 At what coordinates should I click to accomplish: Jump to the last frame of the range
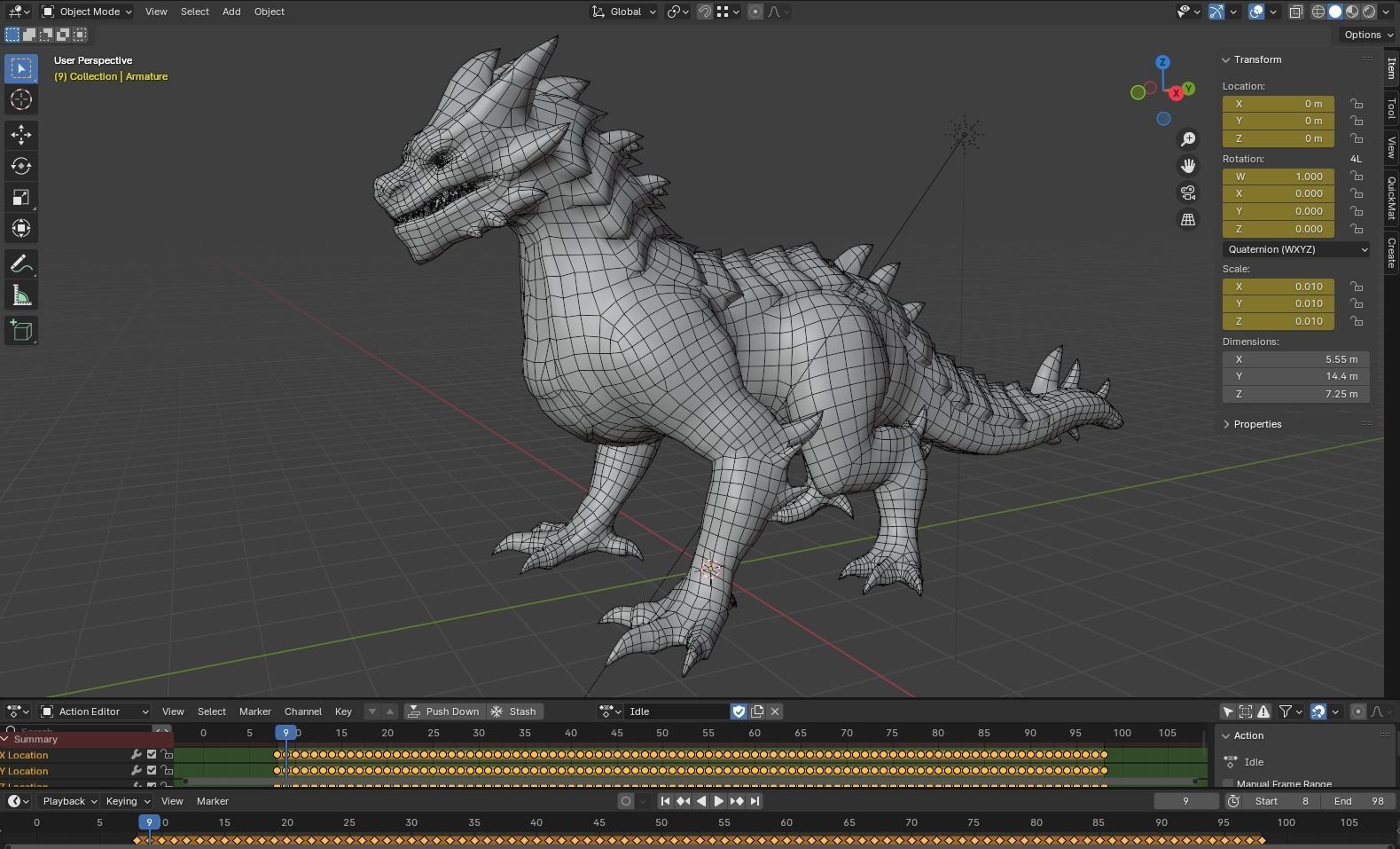pos(755,801)
